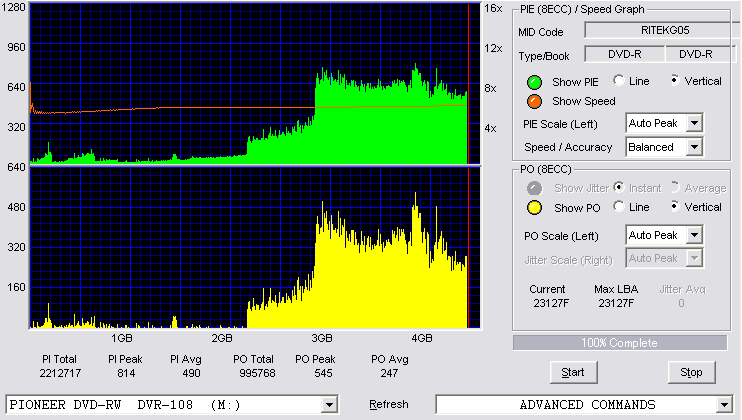Select Line mode for PO graph
This screenshot has height=420, width=742.
pyautogui.click(x=619, y=206)
